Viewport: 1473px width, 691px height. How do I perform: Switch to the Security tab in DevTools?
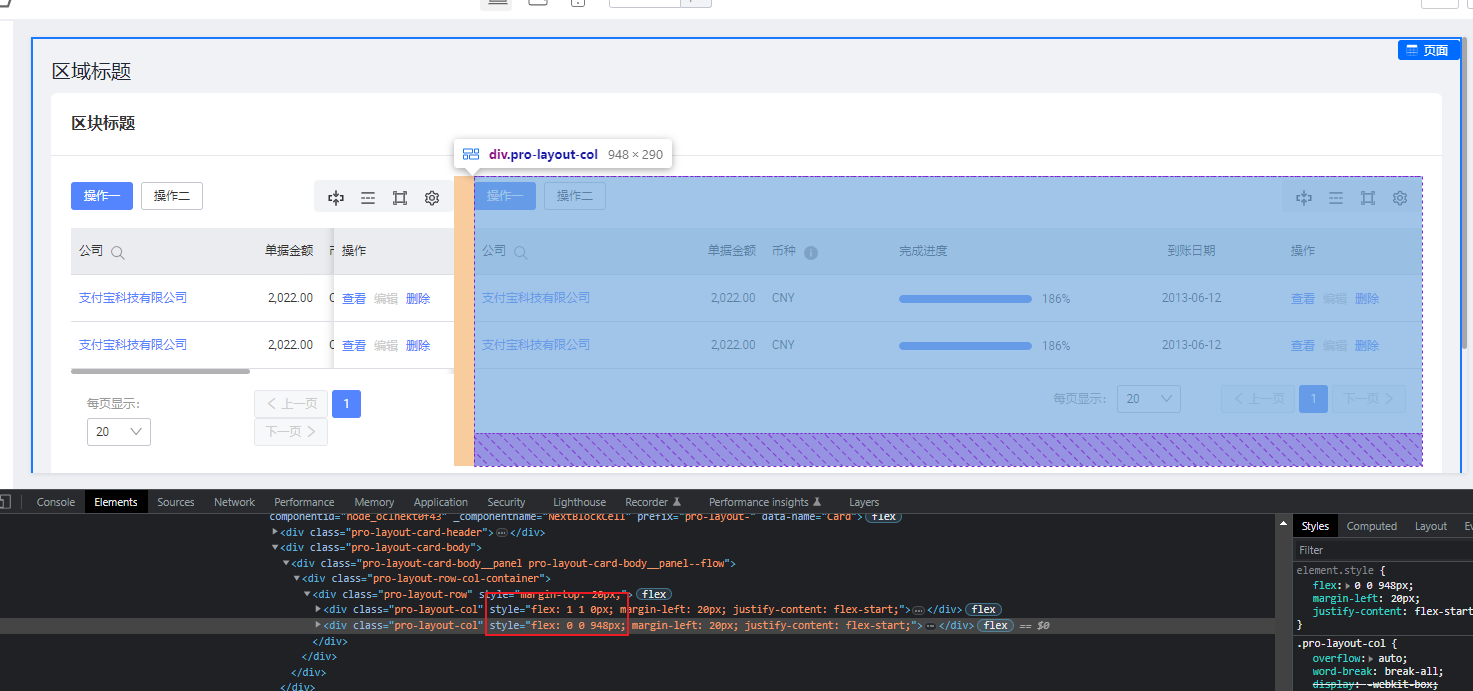tap(506, 502)
